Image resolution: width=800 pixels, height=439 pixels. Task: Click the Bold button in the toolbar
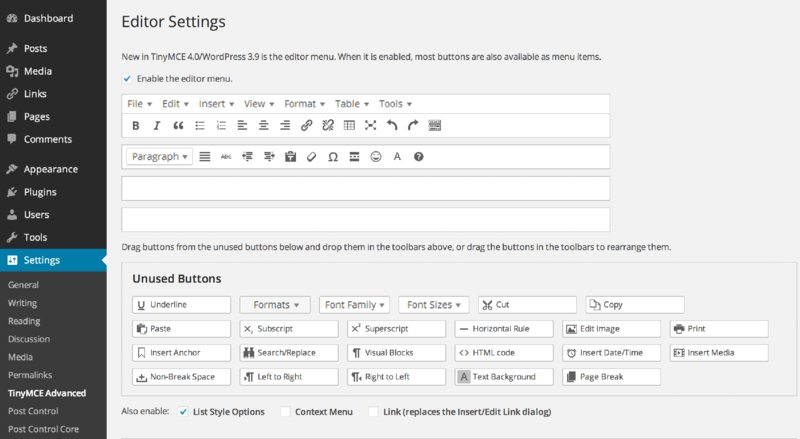(x=136, y=126)
